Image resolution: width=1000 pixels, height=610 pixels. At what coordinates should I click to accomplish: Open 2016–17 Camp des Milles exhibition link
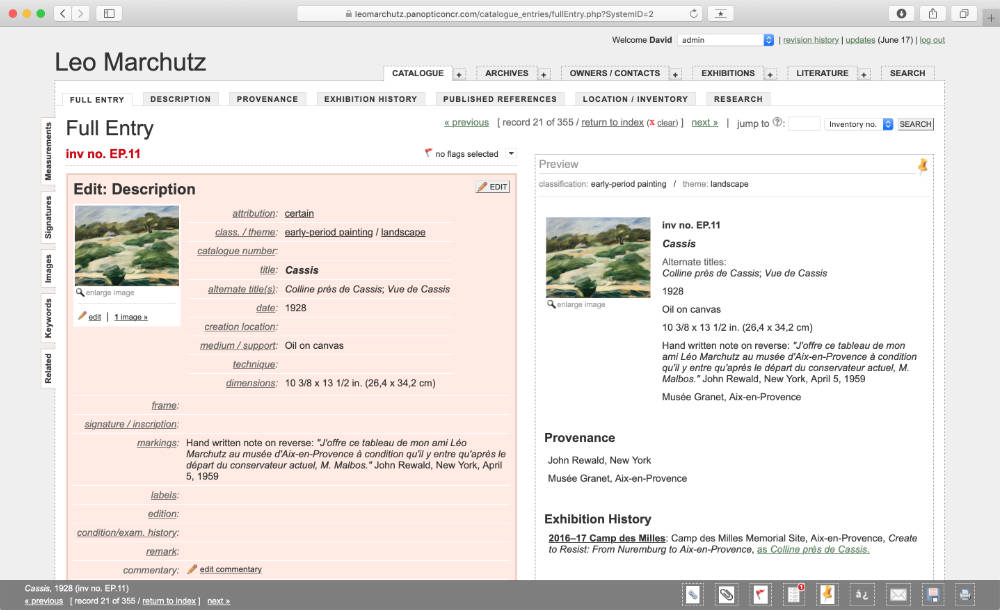[x=607, y=538]
